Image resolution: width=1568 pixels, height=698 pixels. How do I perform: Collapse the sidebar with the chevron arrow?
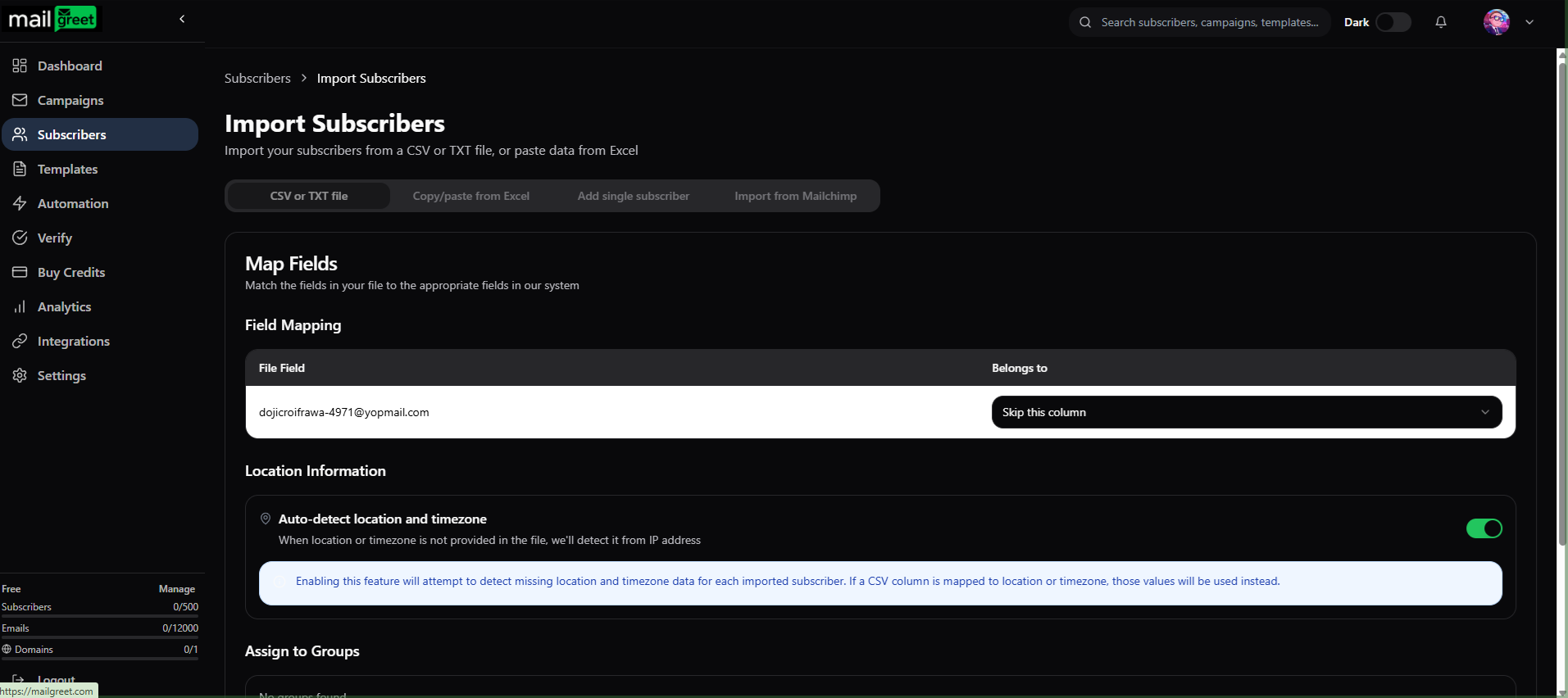pyautogui.click(x=182, y=19)
